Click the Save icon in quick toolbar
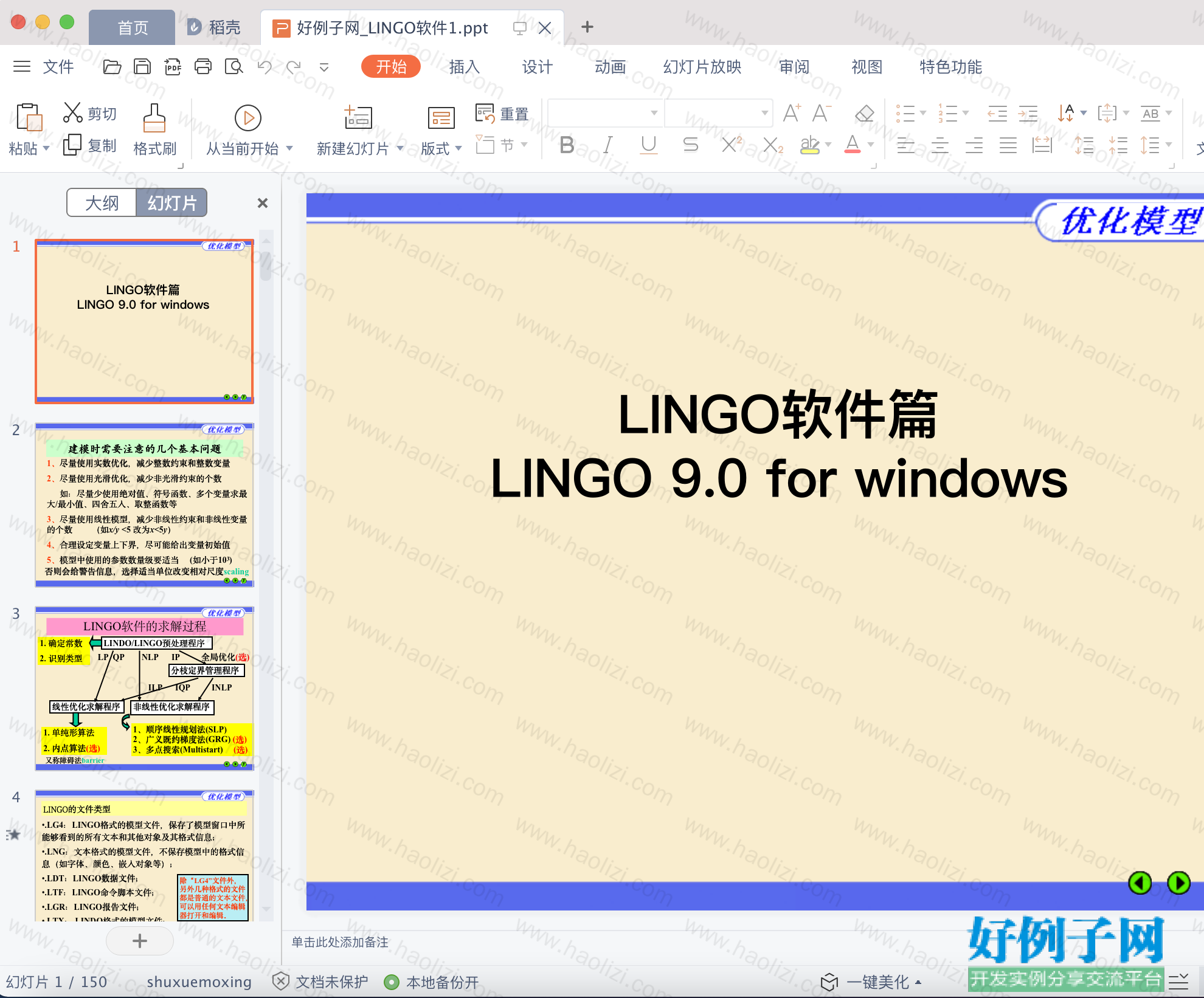 point(142,66)
